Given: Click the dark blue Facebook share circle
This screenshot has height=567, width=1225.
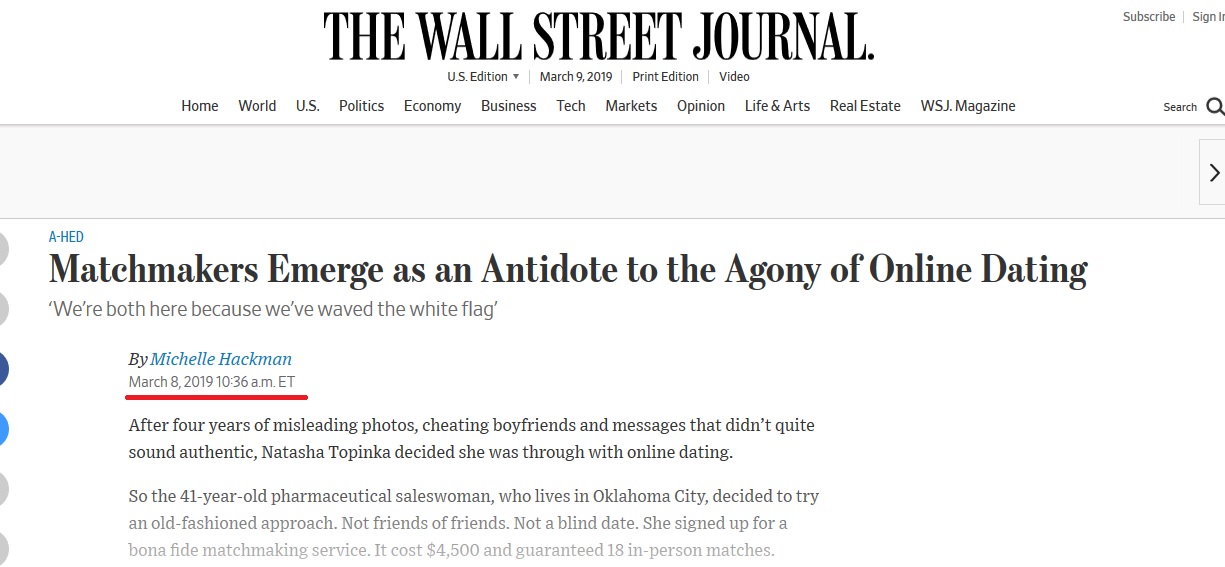Looking at the screenshot, I should click(x=3, y=370).
